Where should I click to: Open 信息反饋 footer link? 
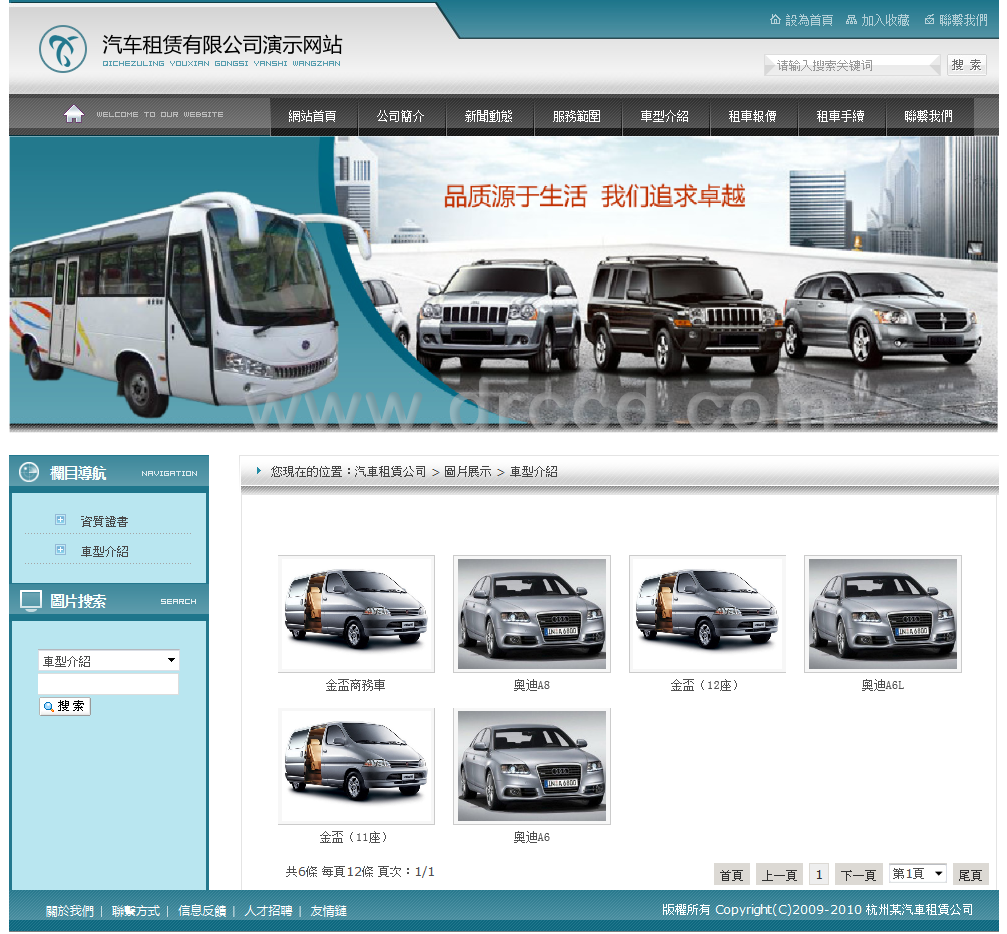click(x=202, y=911)
